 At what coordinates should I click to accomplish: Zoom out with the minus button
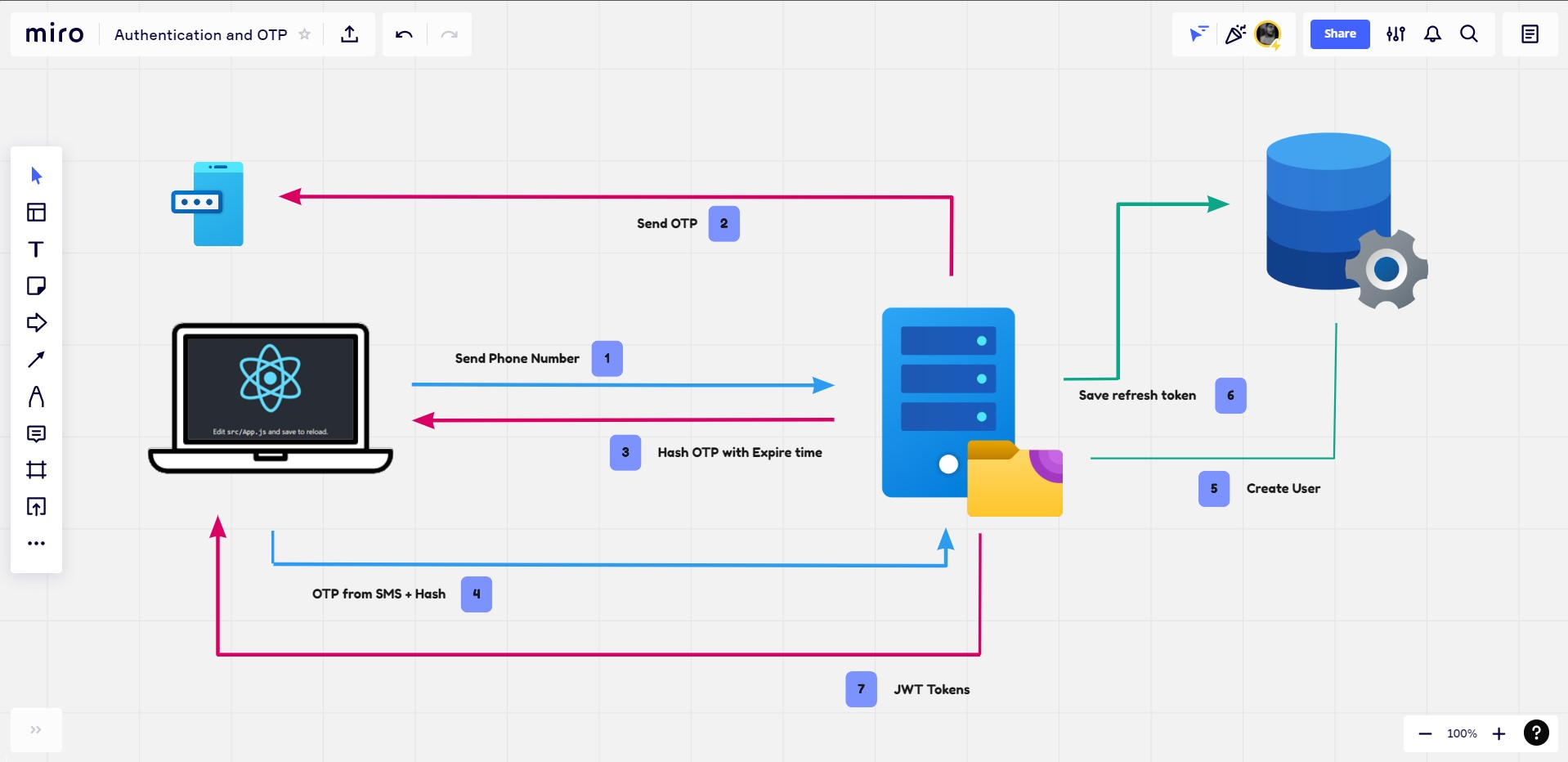coord(1425,733)
